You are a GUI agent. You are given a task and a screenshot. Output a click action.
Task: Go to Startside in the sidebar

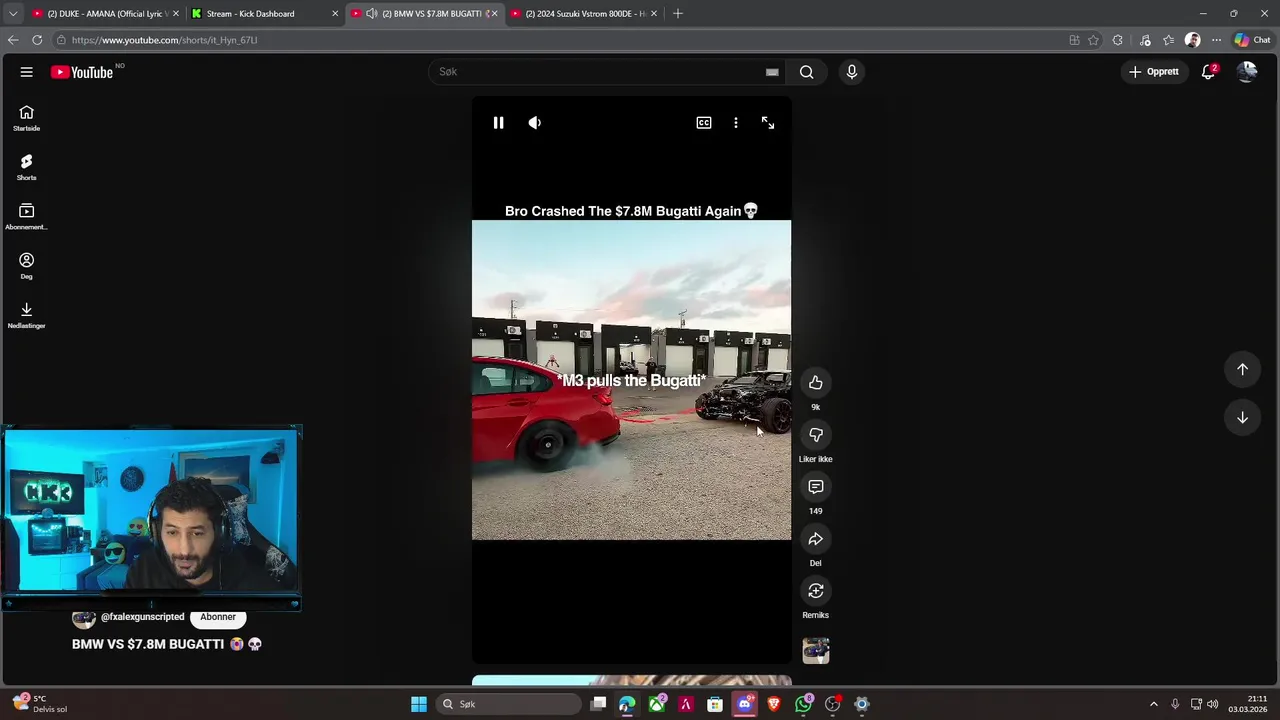tap(27, 118)
